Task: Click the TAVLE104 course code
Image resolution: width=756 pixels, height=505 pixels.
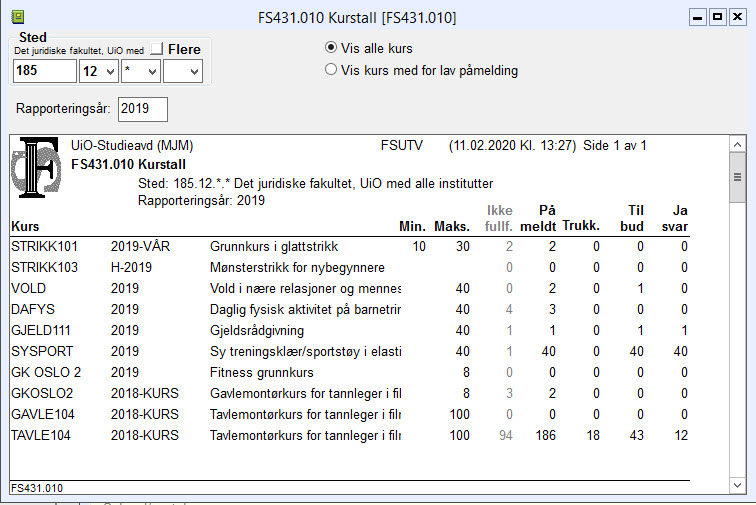Action: tap(41, 436)
